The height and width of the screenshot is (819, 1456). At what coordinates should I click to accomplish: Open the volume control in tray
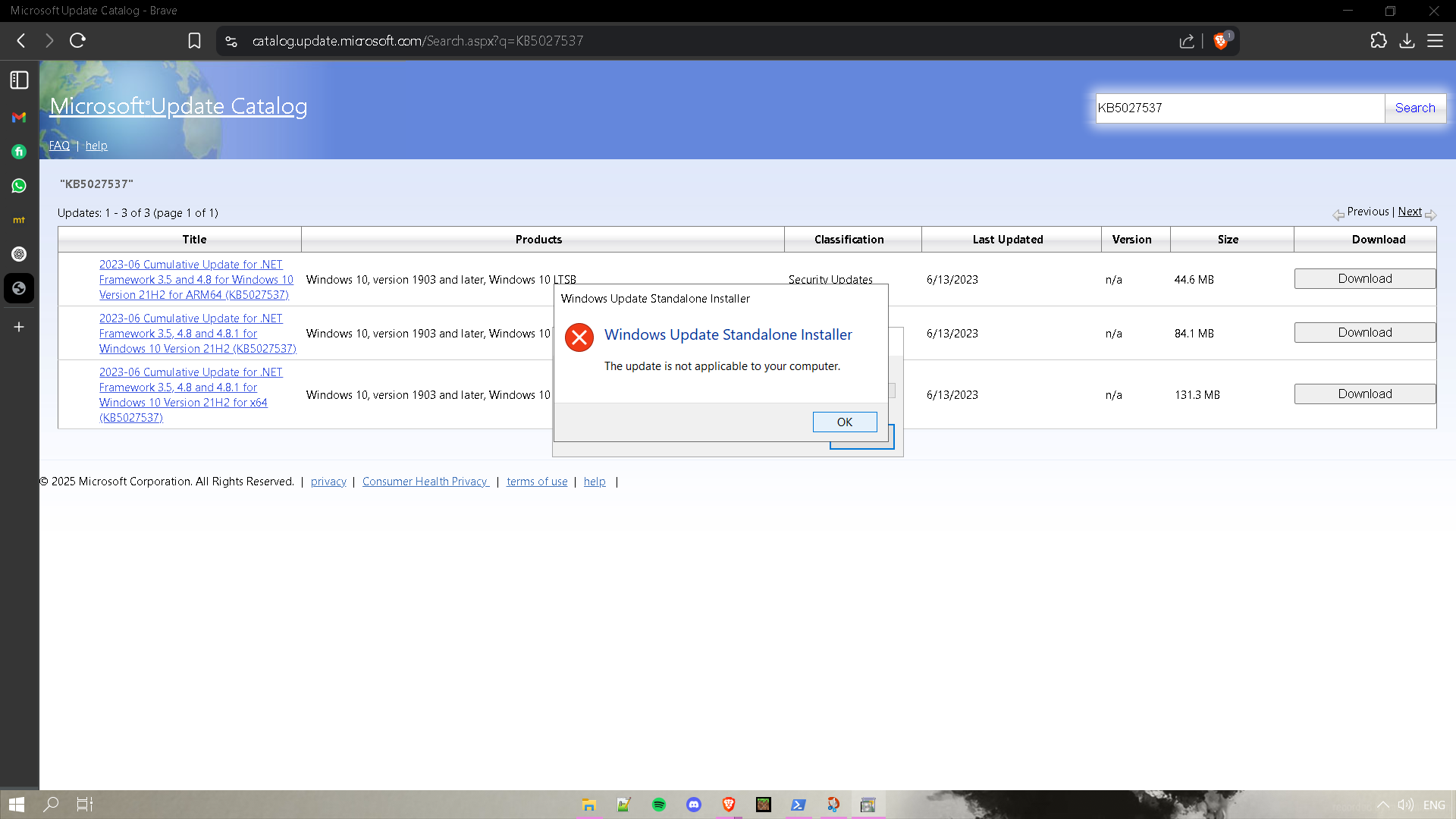[1405, 805]
